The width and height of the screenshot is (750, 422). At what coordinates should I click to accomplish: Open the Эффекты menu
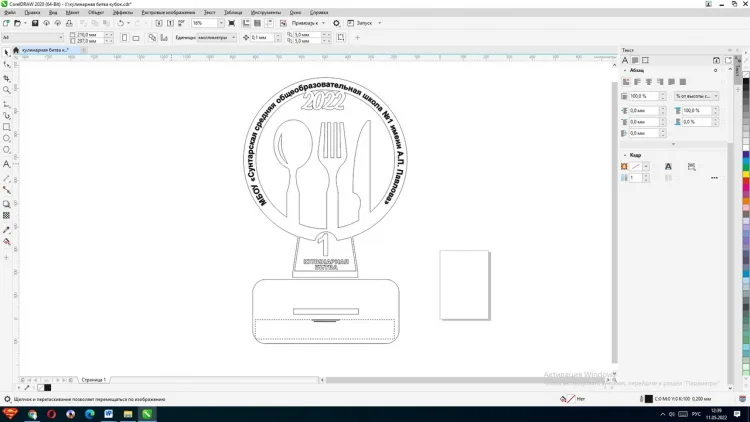click(x=123, y=12)
